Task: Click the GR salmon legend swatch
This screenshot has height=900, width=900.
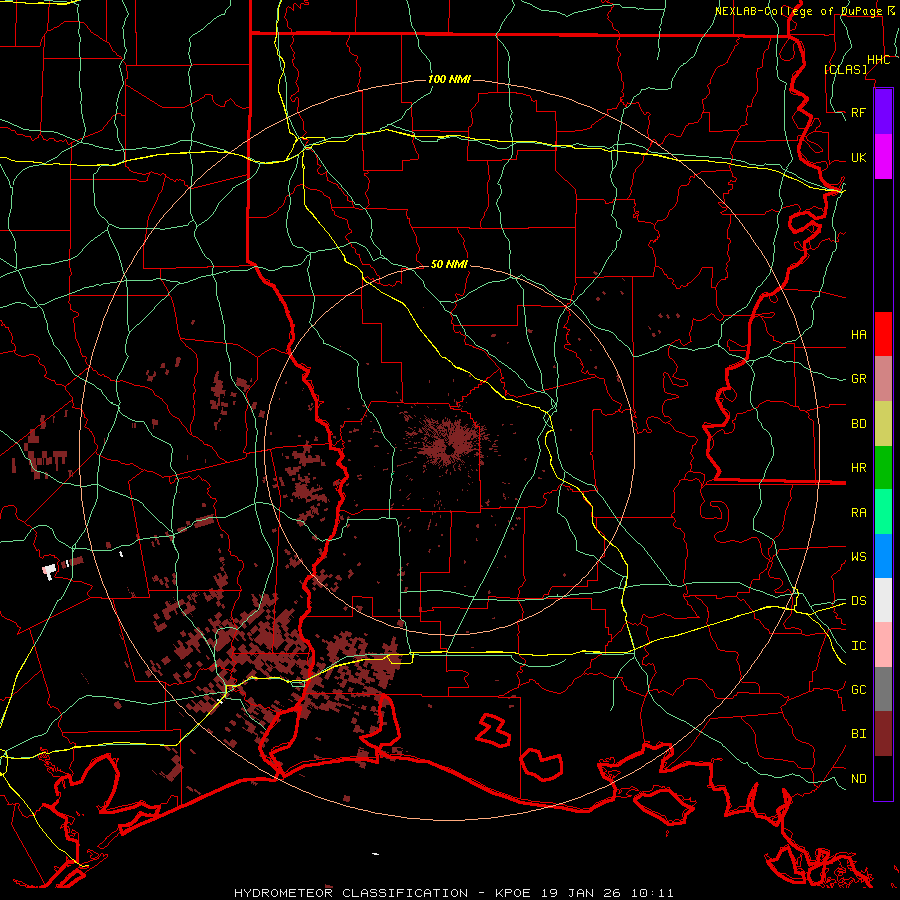Action: point(883,379)
